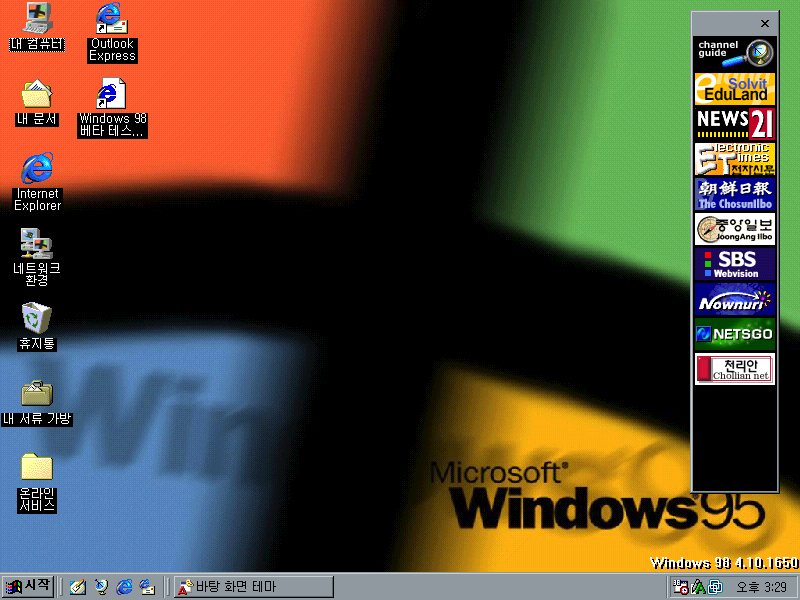The height and width of the screenshot is (600, 800).
Task: Click the Task Scheduler tray icon
Action: click(x=681, y=587)
